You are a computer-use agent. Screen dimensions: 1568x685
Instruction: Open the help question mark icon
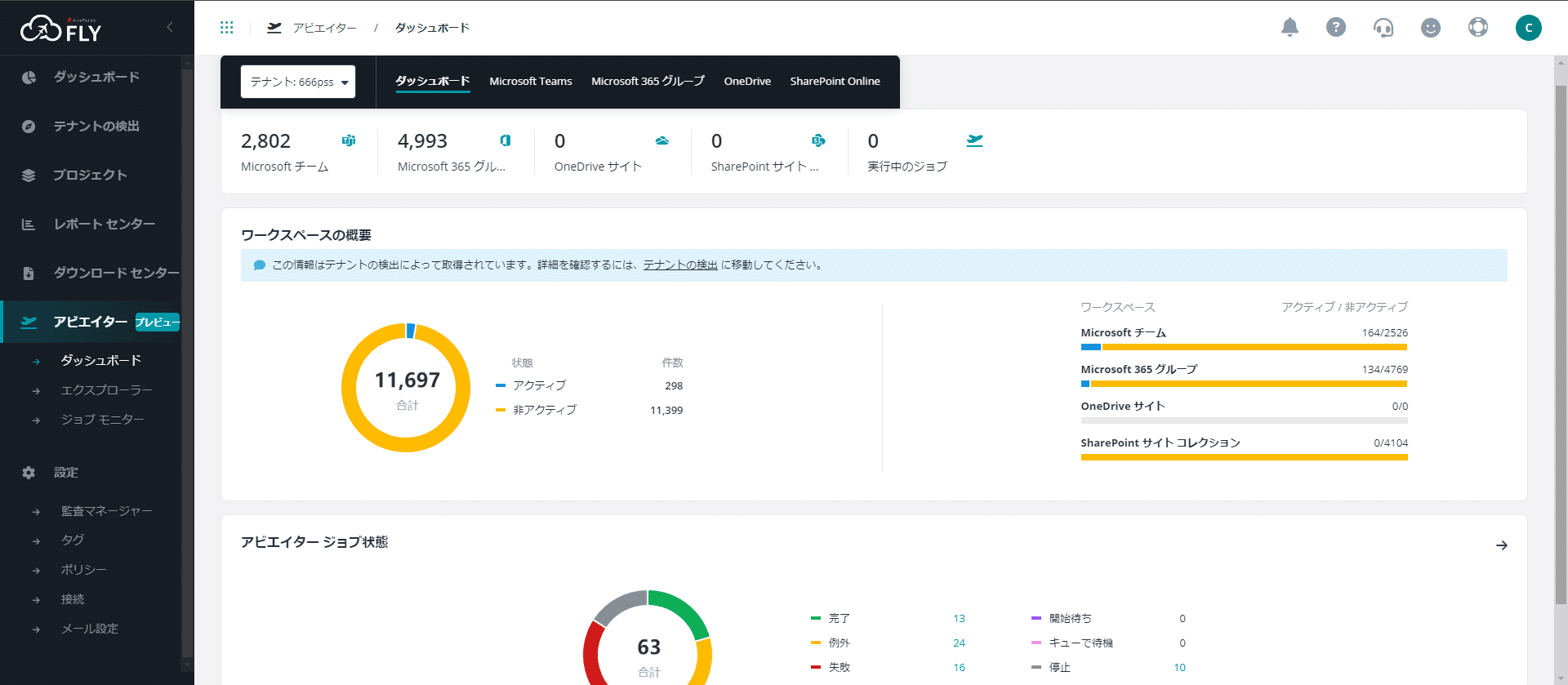pos(1336,28)
